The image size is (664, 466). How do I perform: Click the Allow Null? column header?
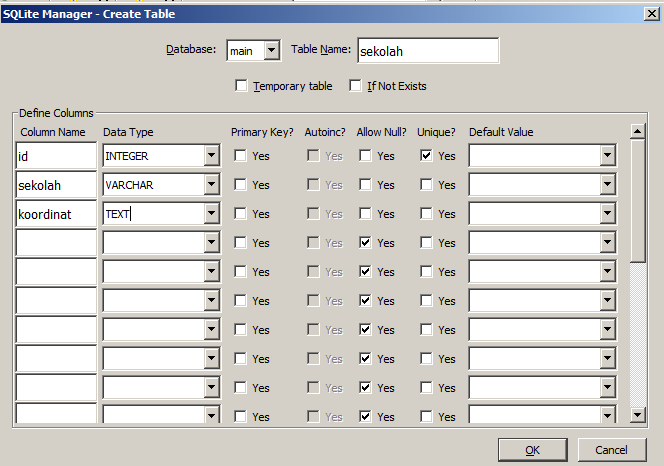[x=382, y=132]
